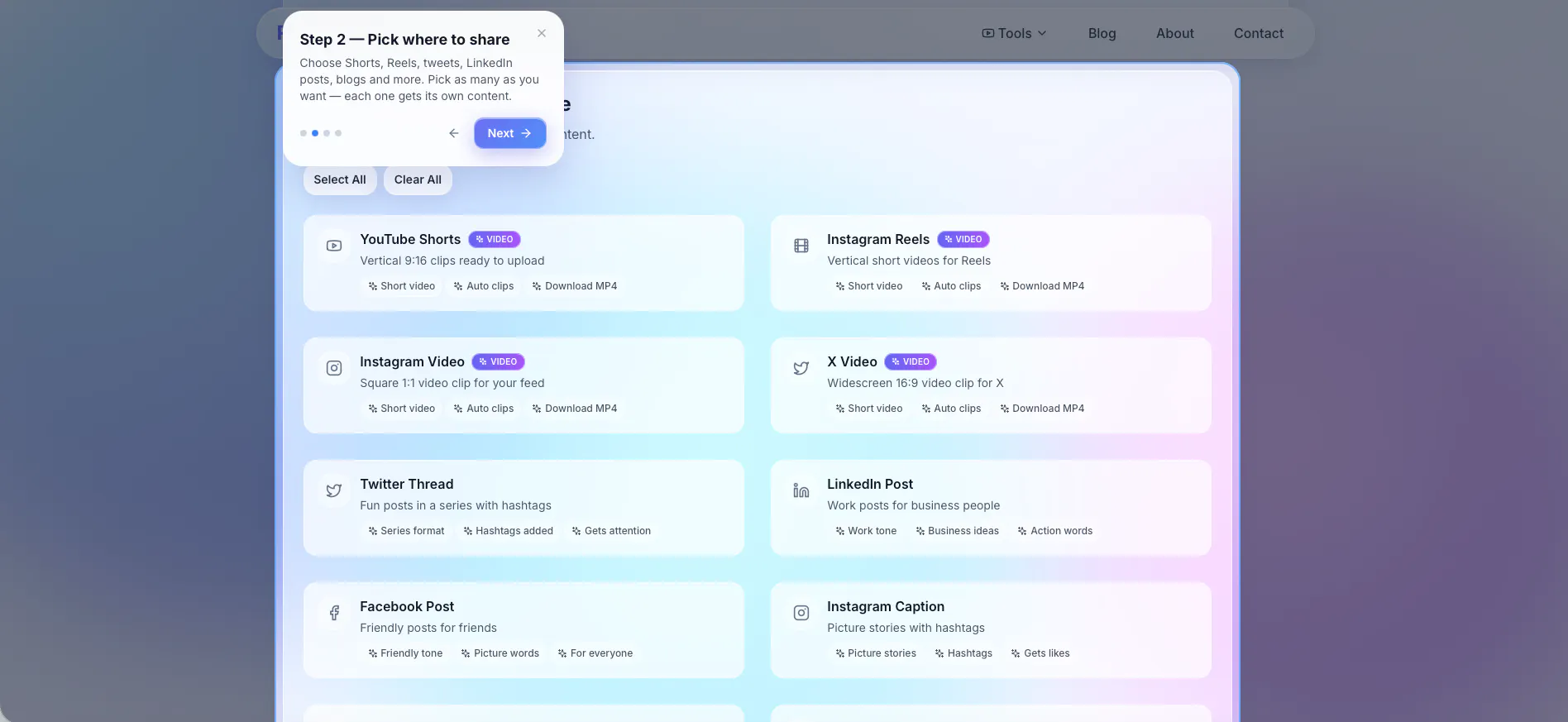Click the Facebook Post icon

click(x=334, y=613)
